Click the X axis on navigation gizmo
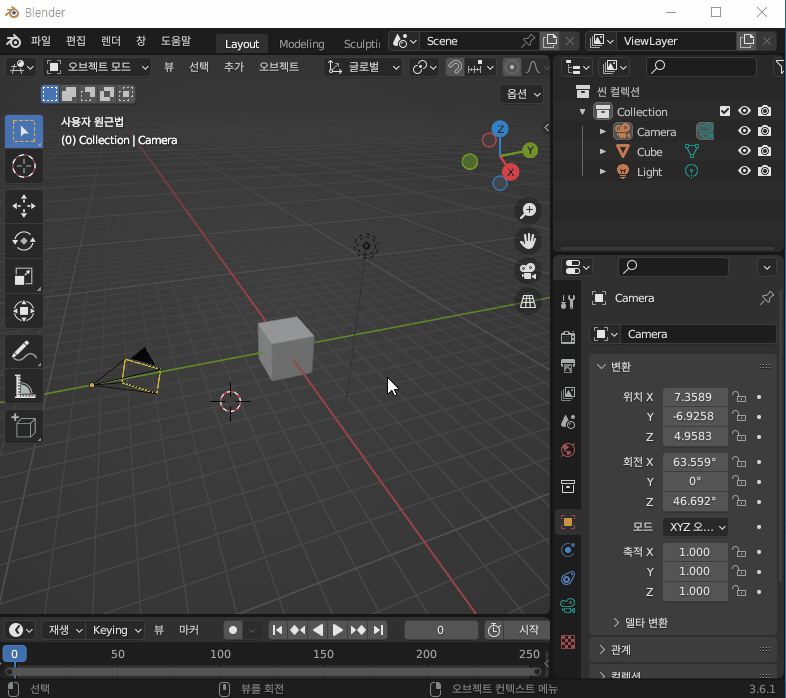 (510, 172)
